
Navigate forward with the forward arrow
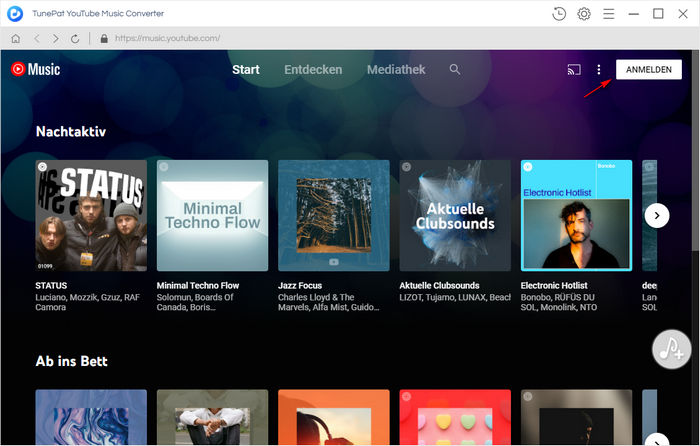click(x=55, y=38)
